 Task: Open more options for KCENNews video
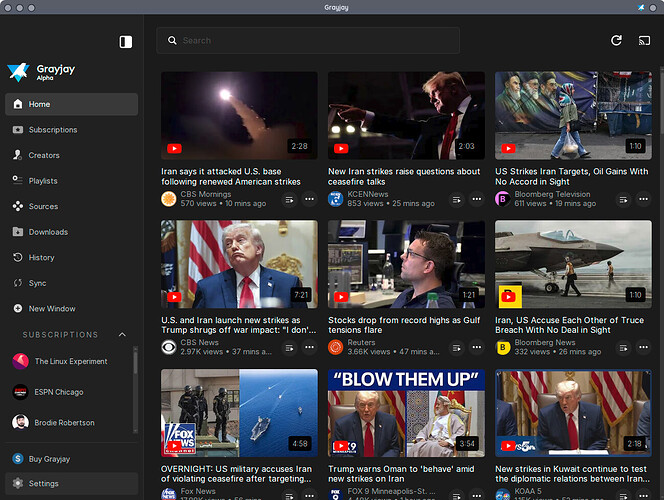[476, 199]
